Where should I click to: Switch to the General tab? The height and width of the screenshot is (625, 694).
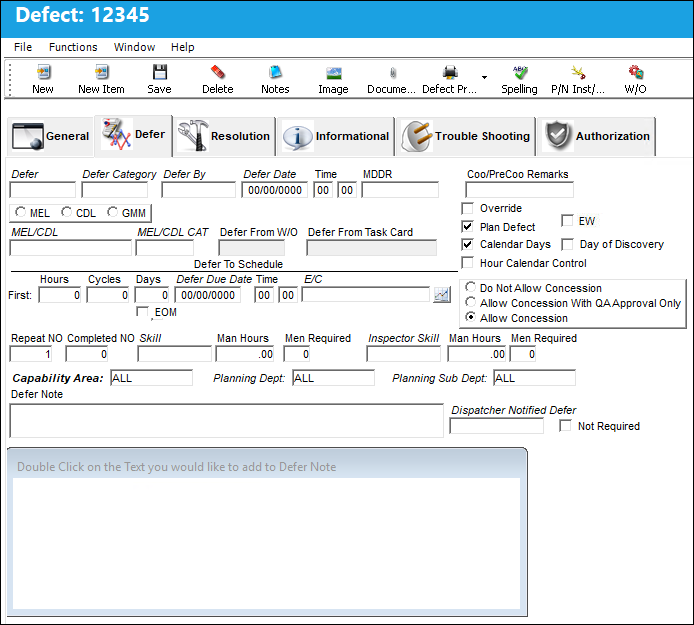click(51, 136)
